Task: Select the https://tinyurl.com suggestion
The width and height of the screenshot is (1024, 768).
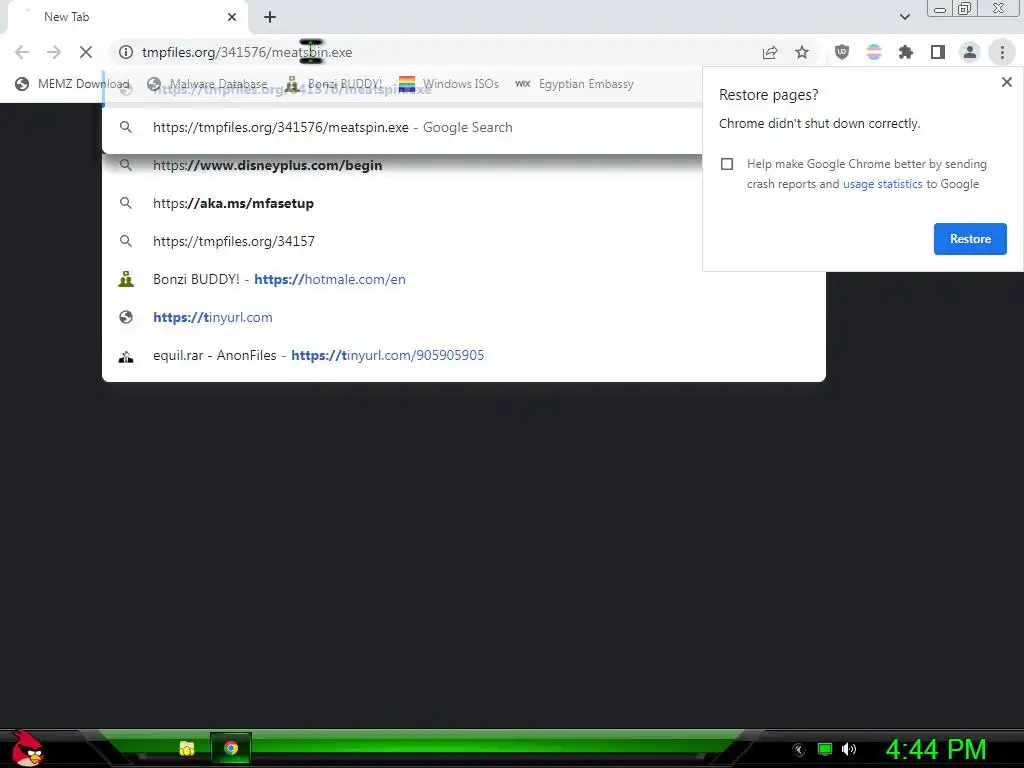Action: pyautogui.click(x=464, y=317)
